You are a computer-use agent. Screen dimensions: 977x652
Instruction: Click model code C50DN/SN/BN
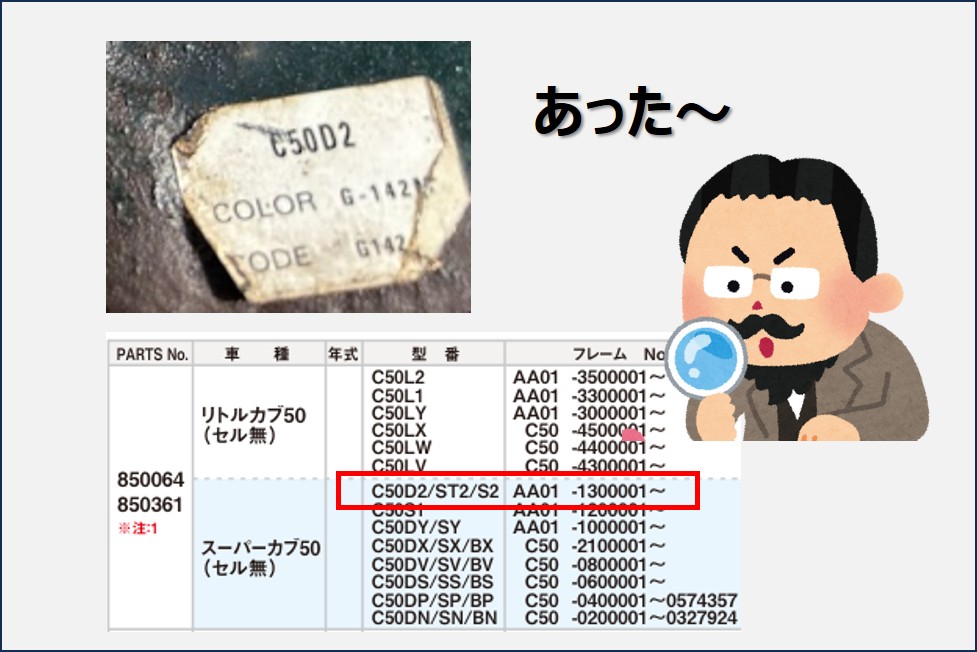pyautogui.click(x=434, y=619)
